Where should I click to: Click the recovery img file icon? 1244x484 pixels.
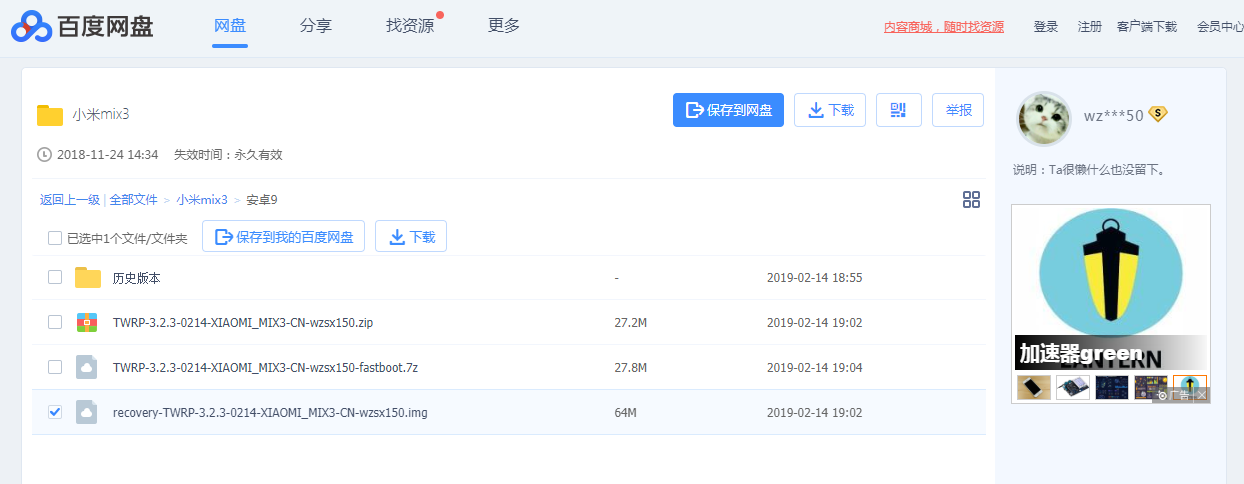[x=87, y=411]
